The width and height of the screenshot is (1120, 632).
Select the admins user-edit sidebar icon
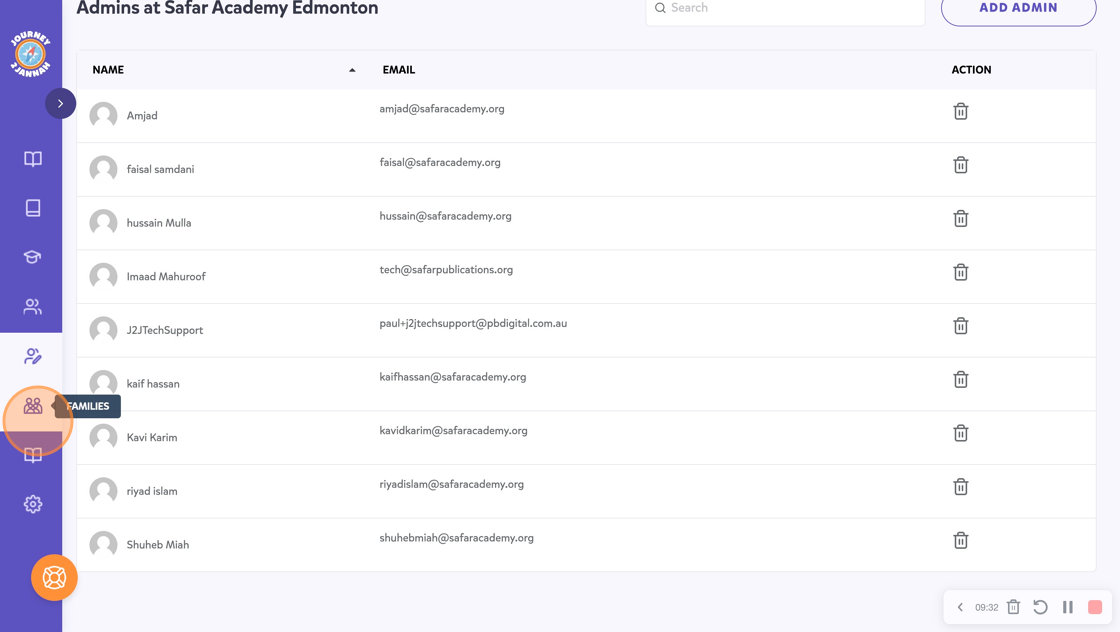[x=33, y=356]
